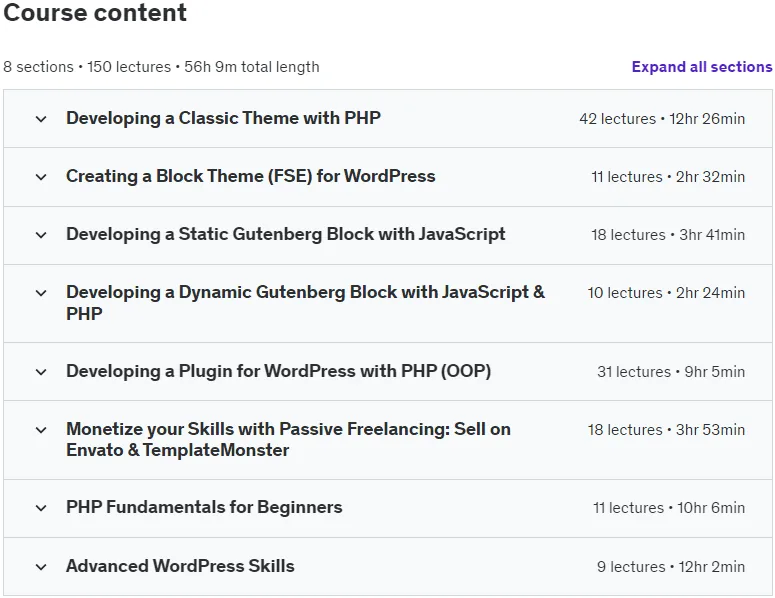Expand the Static Gutenberg Block chevron
Screen dimensions: 775x598
tap(41, 235)
